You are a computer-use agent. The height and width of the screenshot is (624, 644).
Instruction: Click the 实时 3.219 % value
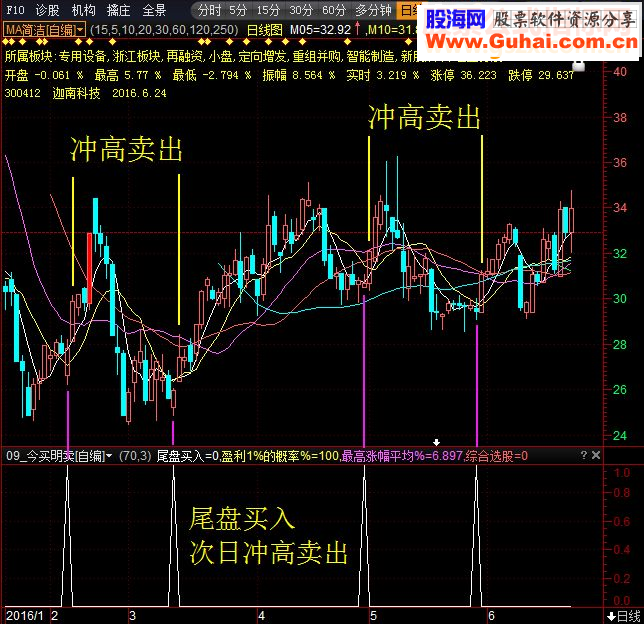[x=383, y=75]
